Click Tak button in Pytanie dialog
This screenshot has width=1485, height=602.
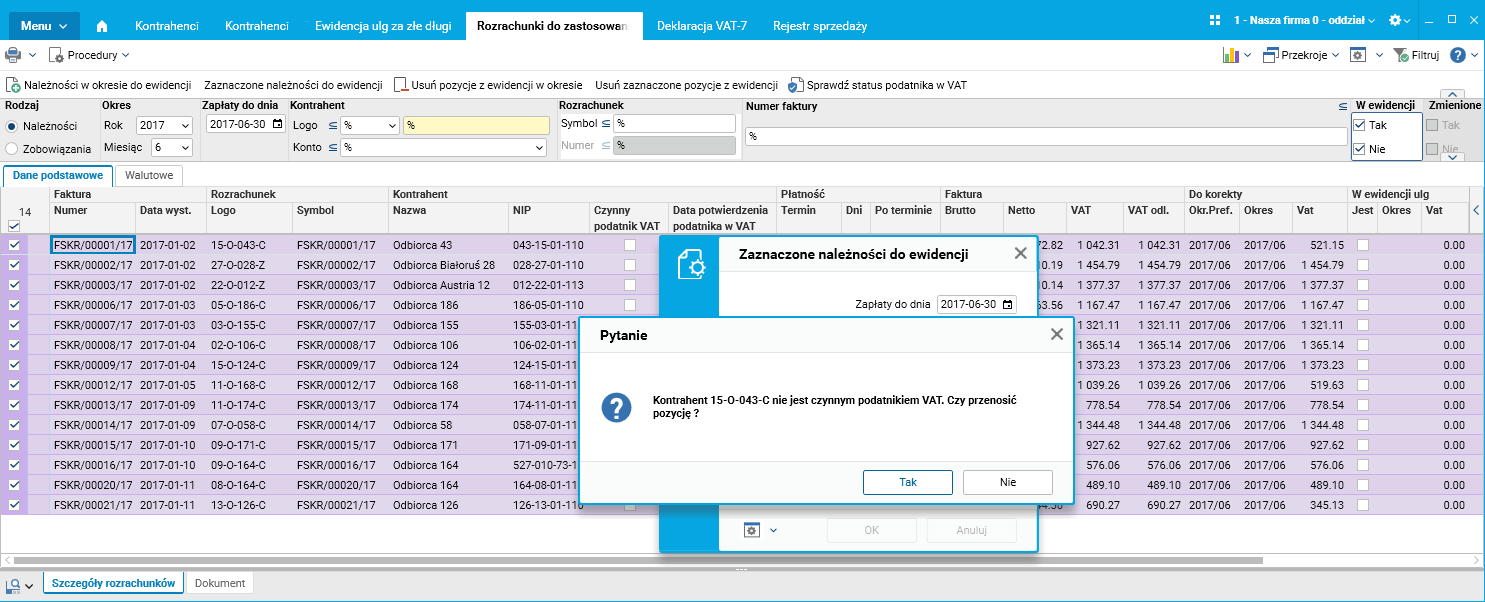(908, 482)
